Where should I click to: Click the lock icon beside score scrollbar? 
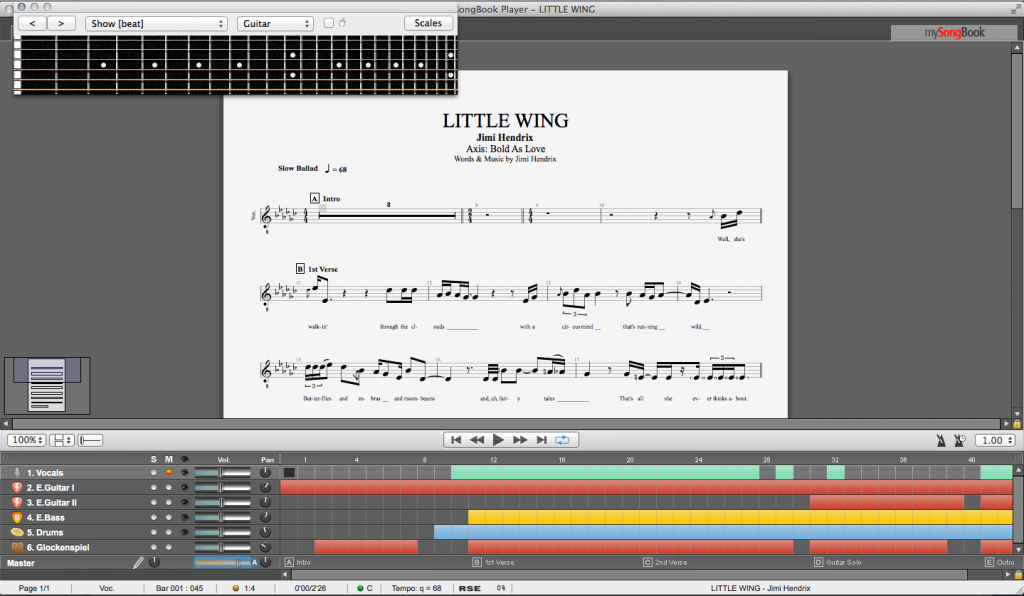tap(1017, 424)
